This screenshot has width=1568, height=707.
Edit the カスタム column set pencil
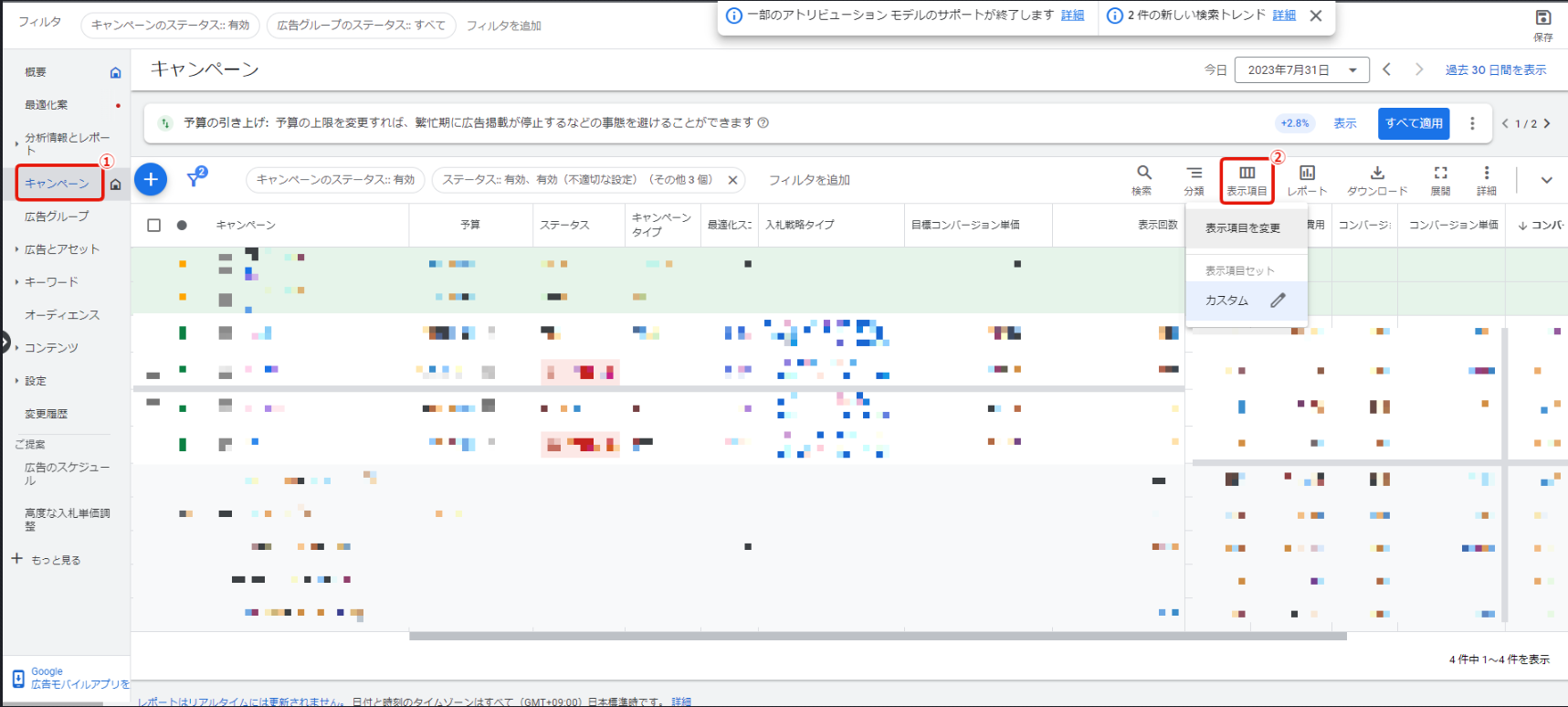[x=1278, y=301]
